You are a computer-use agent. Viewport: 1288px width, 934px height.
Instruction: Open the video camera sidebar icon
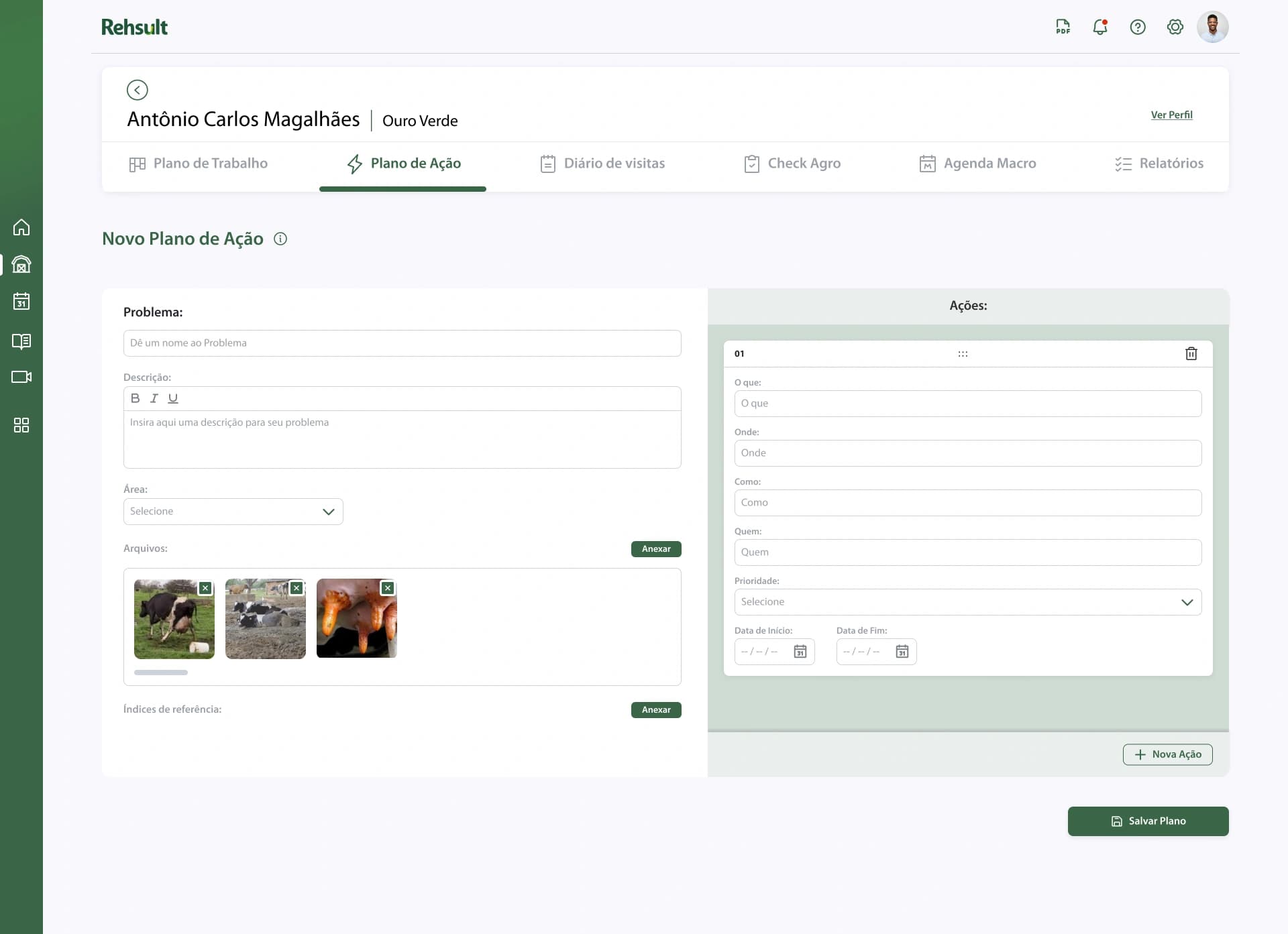click(x=21, y=377)
